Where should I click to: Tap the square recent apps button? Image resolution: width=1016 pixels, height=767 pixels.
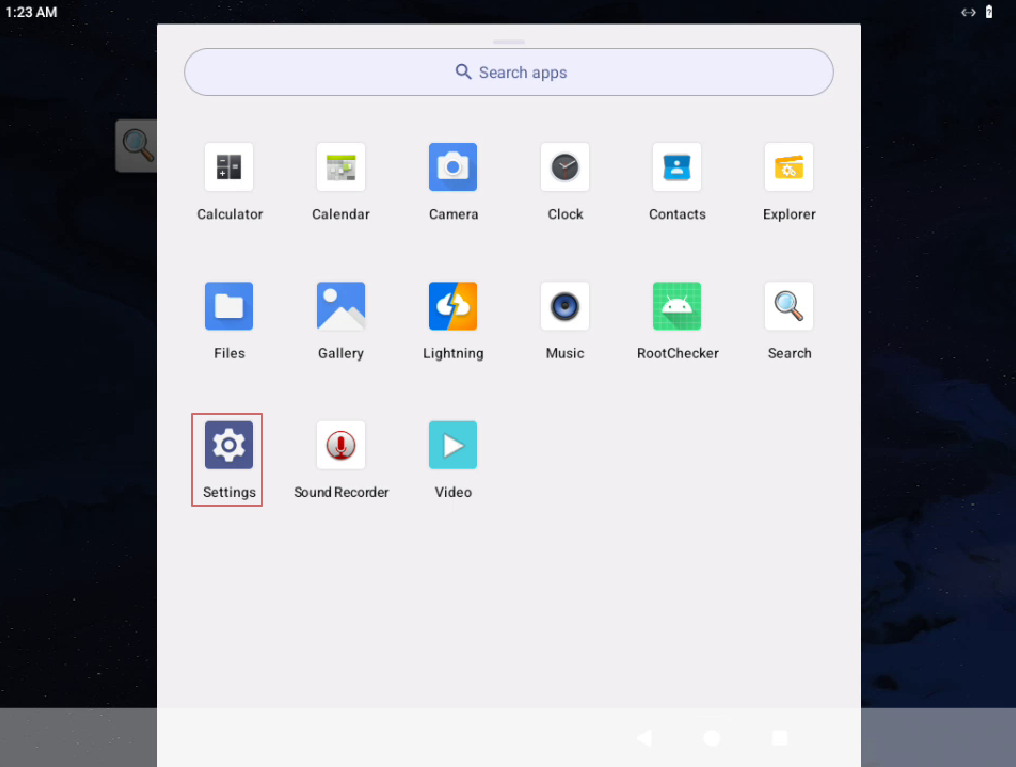[x=780, y=738]
